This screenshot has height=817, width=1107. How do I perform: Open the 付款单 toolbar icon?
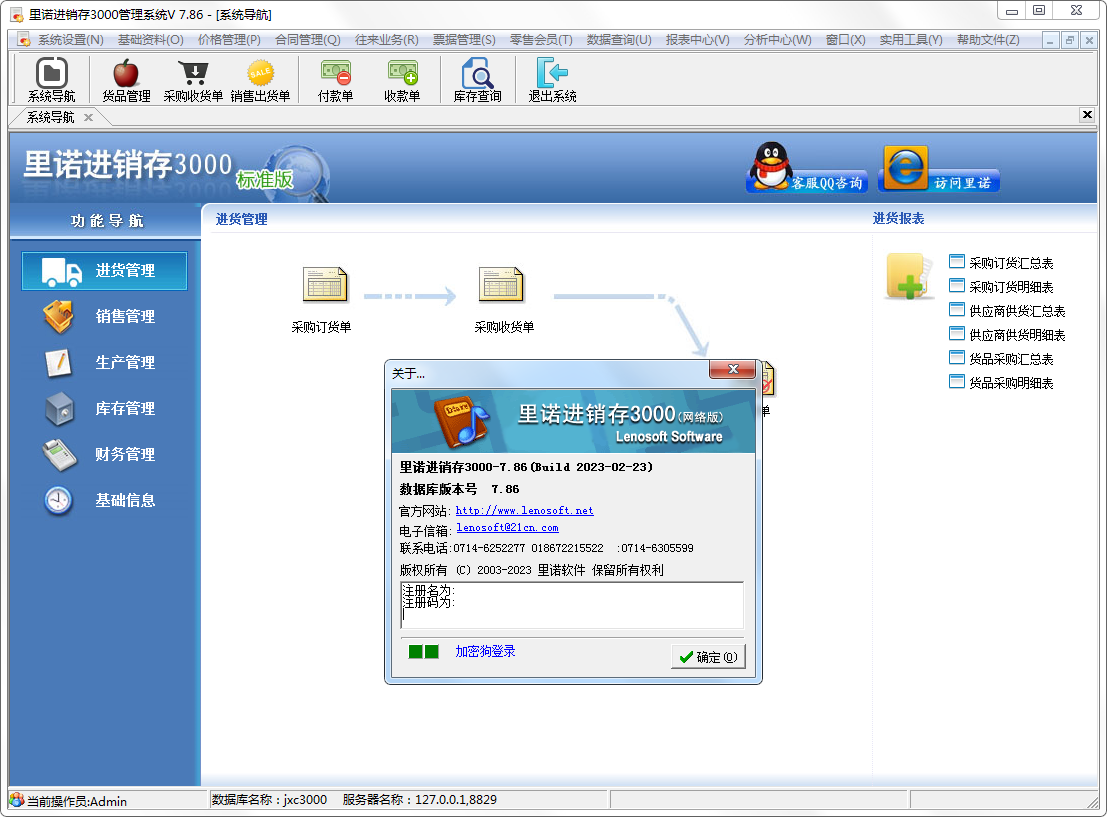coord(335,80)
